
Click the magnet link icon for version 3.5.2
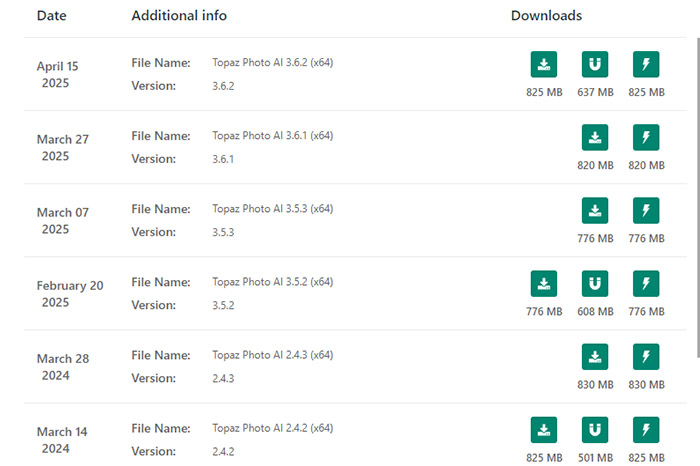click(595, 284)
